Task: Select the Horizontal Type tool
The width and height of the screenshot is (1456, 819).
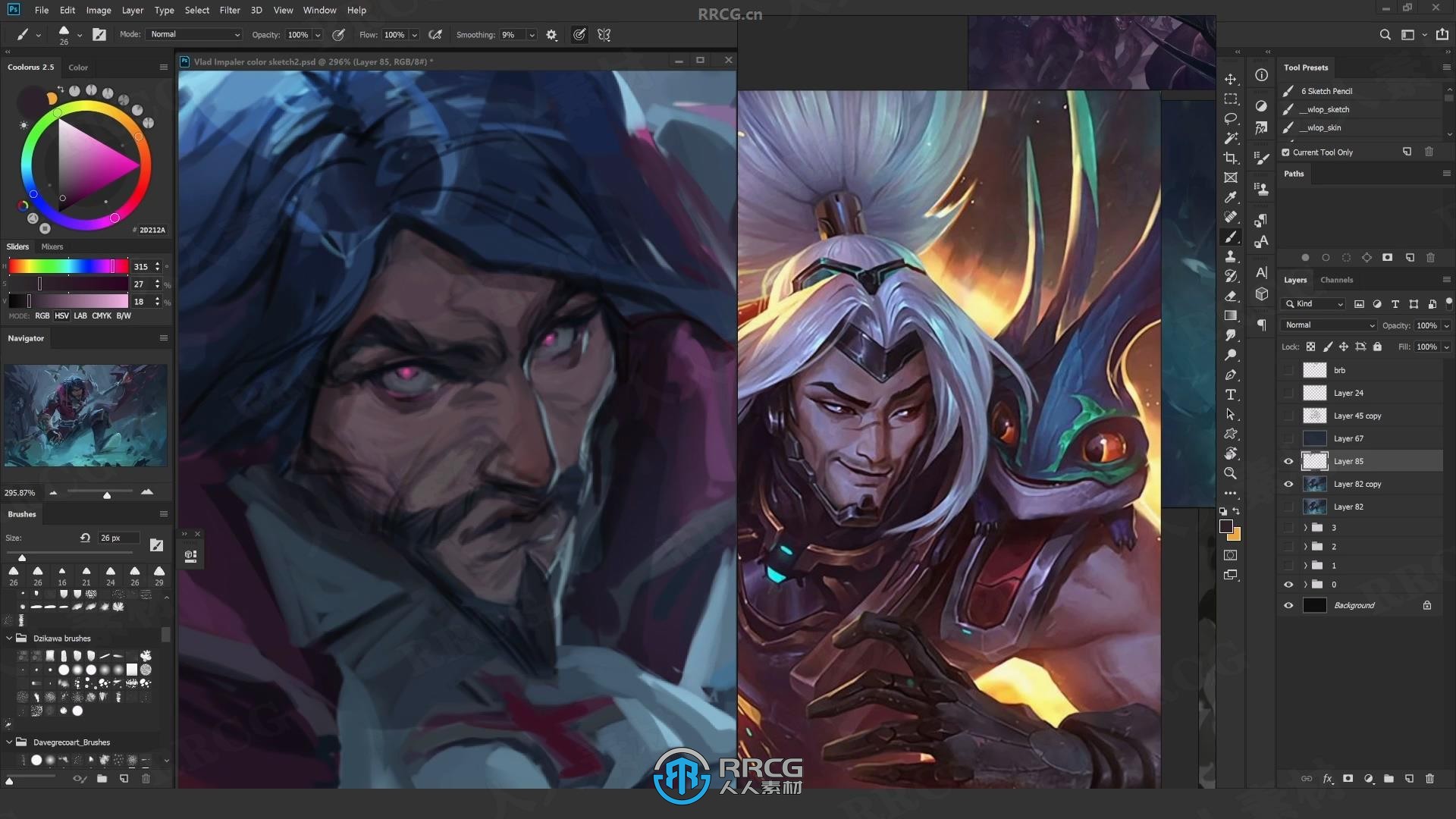Action: (1231, 394)
